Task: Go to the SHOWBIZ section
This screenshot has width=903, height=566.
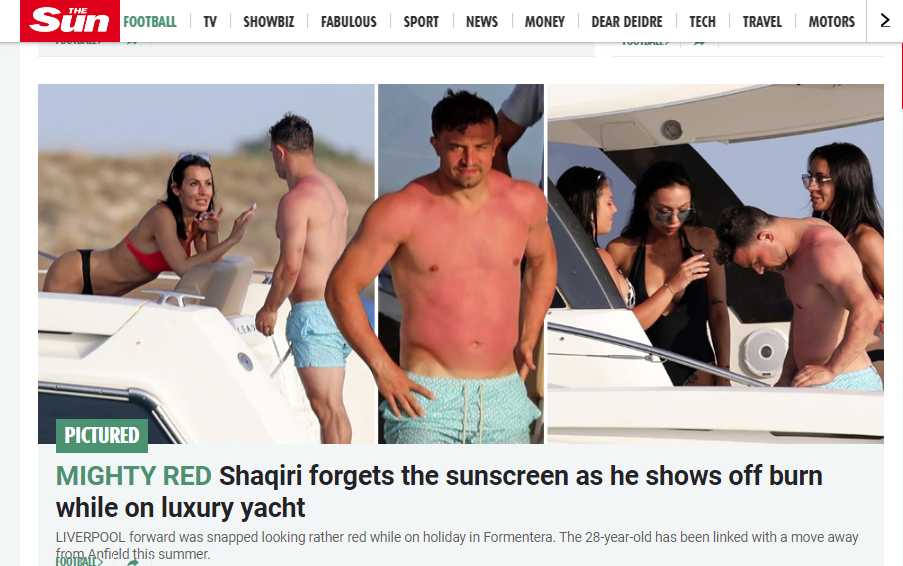Action: (268, 22)
